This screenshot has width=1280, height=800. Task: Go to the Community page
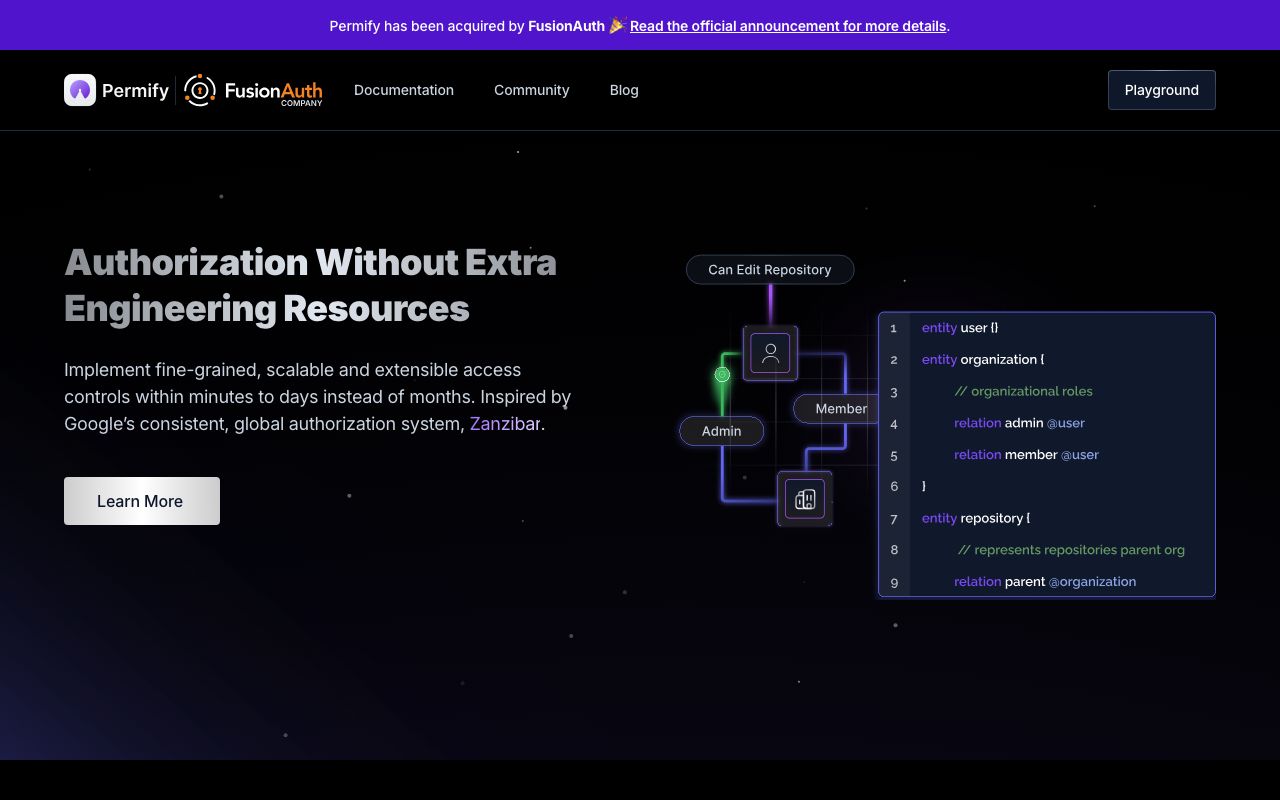pyautogui.click(x=532, y=90)
